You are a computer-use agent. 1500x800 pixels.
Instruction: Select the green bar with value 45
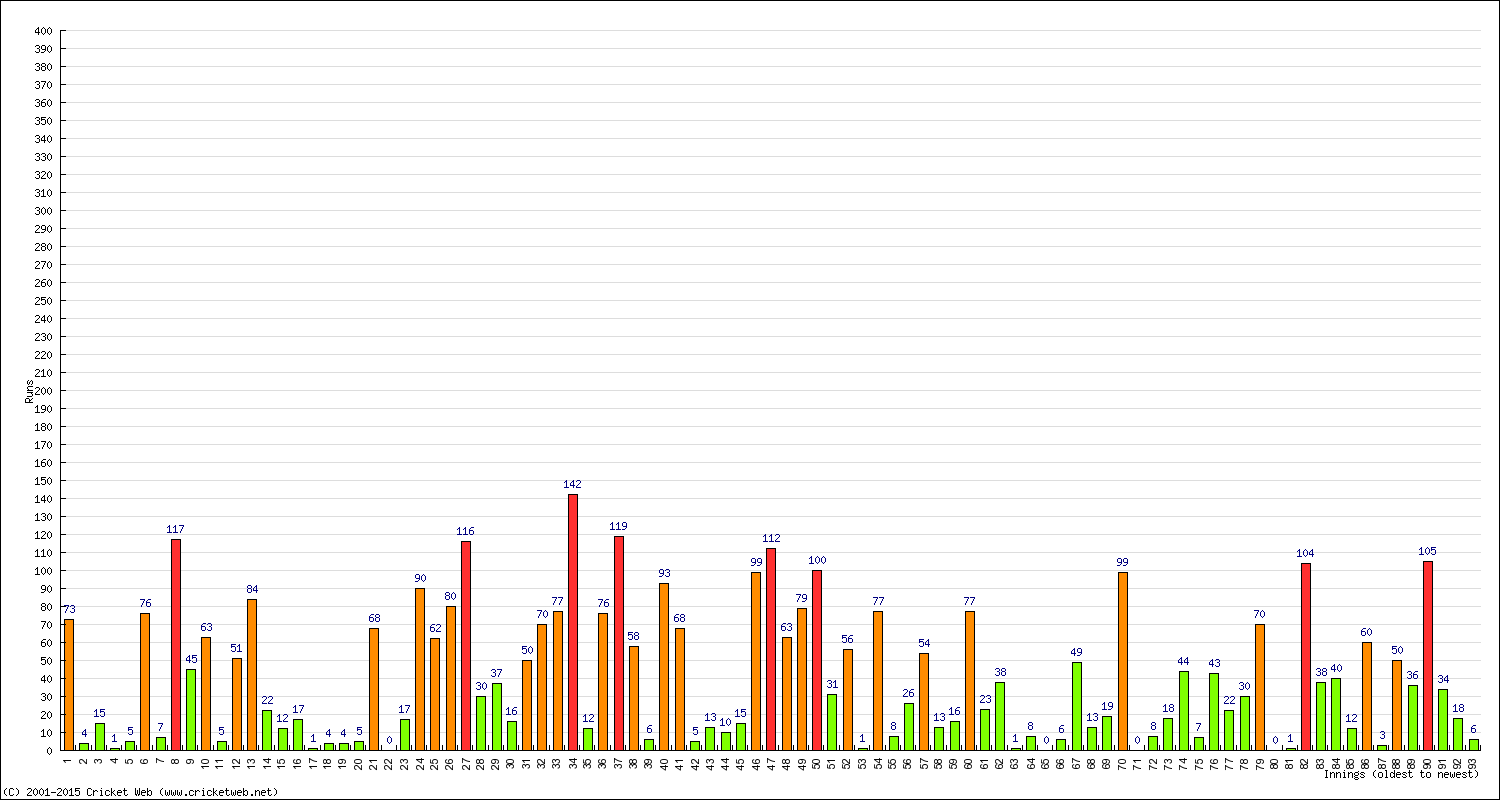[191, 710]
